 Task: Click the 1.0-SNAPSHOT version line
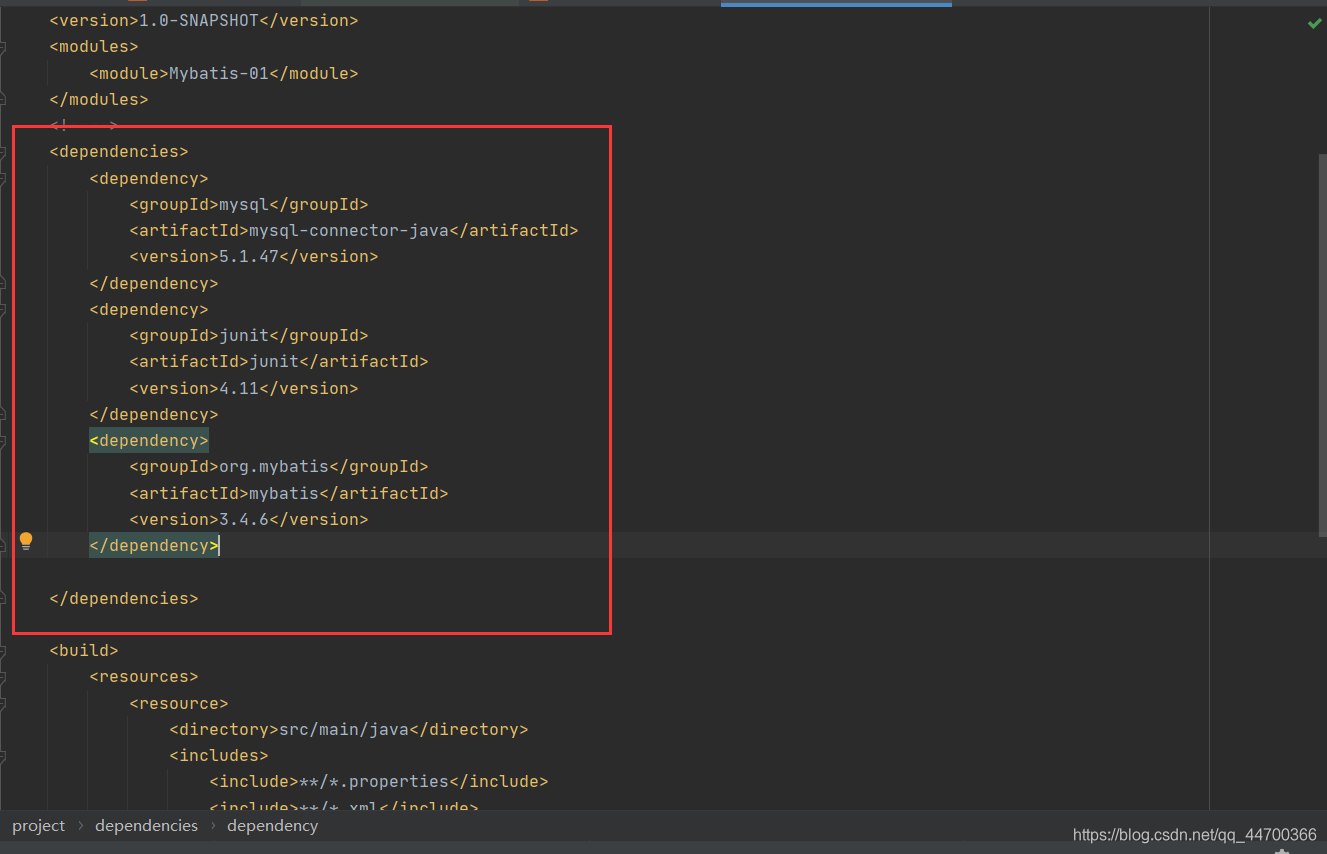pos(204,20)
